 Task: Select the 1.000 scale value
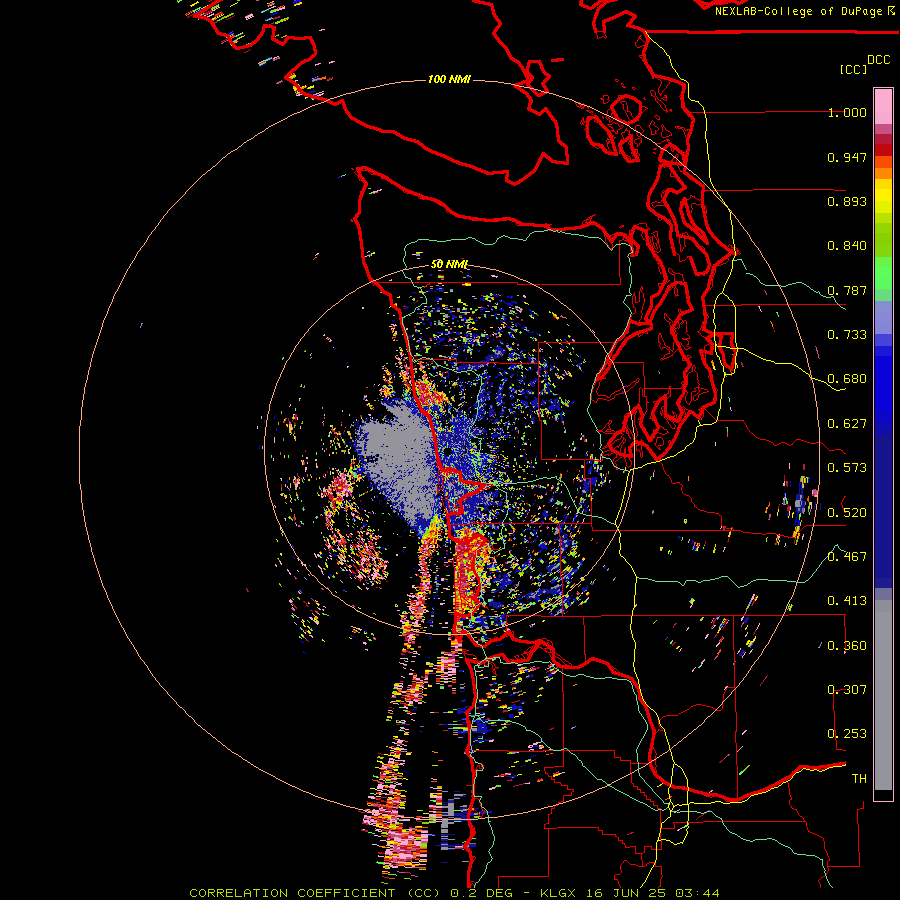(x=847, y=112)
